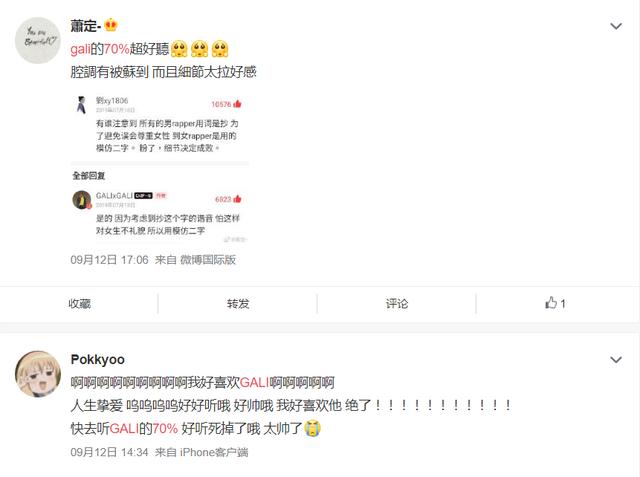This screenshot has height=477, width=640.
Task: Open Pokkyoo anime avatar
Action: coord(38,373)
